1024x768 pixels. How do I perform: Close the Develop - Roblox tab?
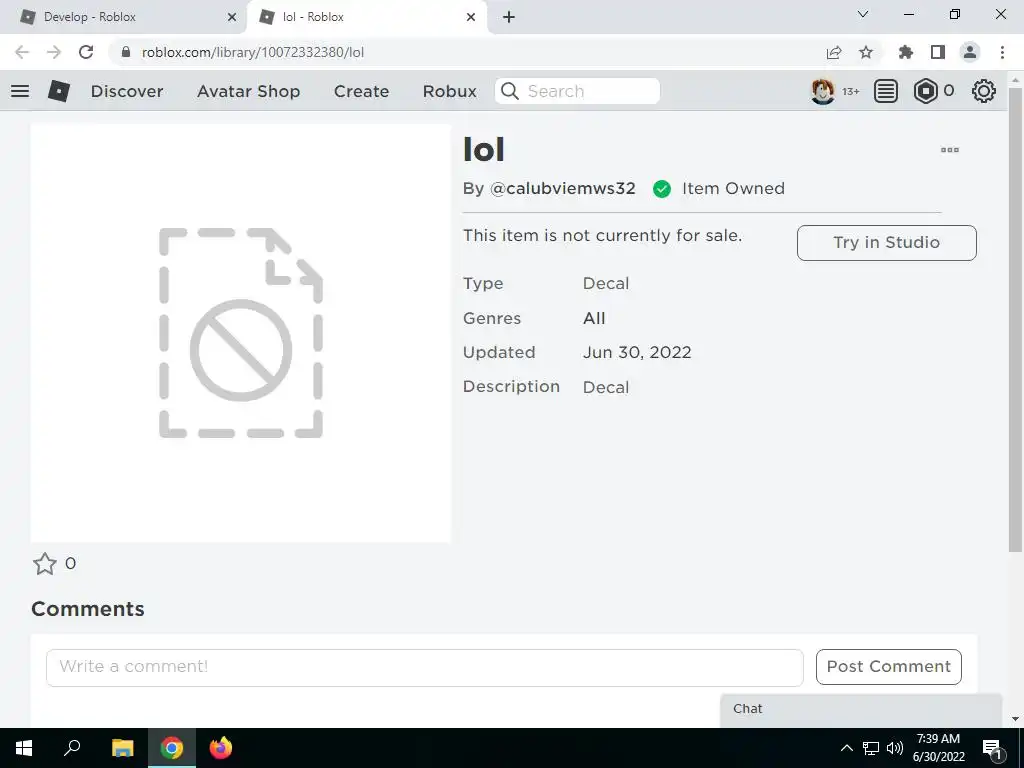click(x=232, y=17)
